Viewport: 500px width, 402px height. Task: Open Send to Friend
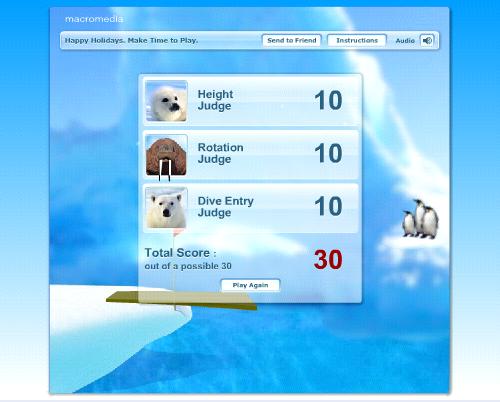point(292,40)
